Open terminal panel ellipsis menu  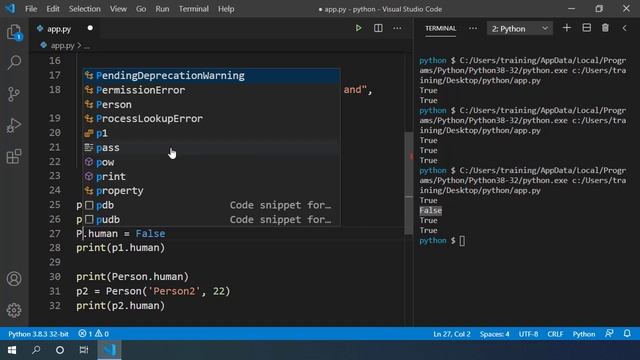[x=473, y=28]
